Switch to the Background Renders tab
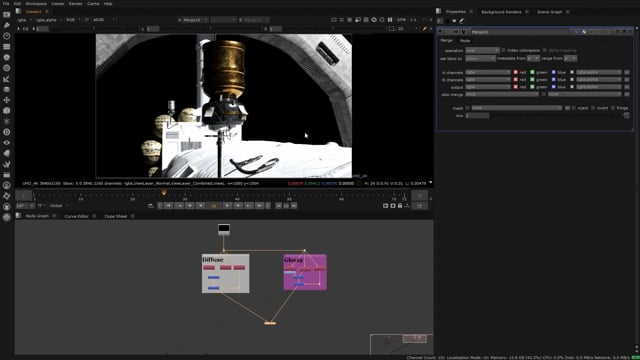 click(x=501, y=12)
